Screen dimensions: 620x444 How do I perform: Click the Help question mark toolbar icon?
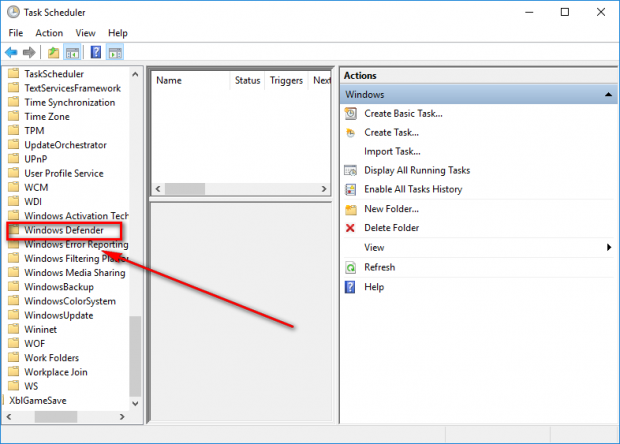click(x=96, y=52)
